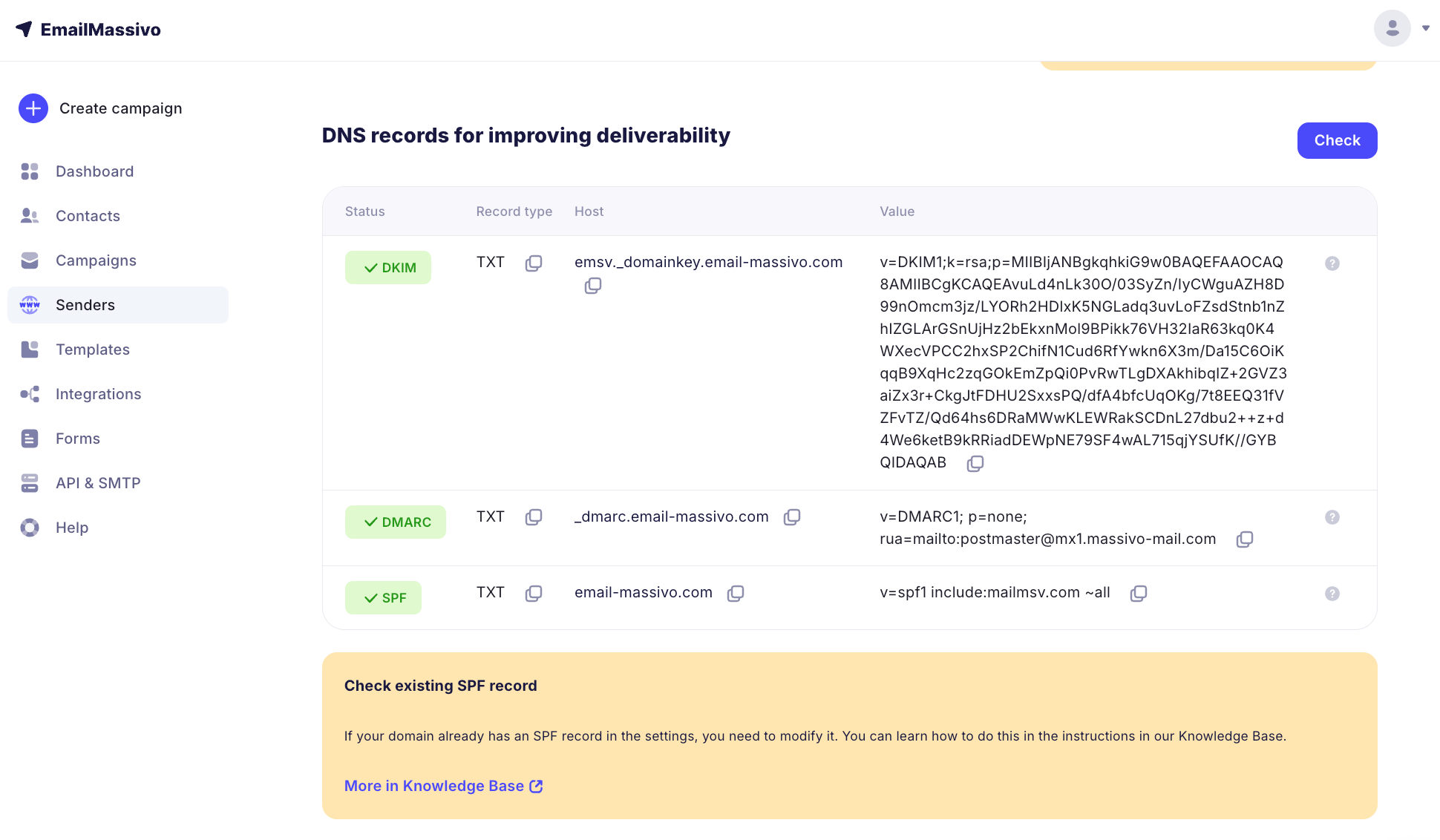Screen dimensions: 1440x840
Task: Copy the SPF record value
Action: (1138, 594)
